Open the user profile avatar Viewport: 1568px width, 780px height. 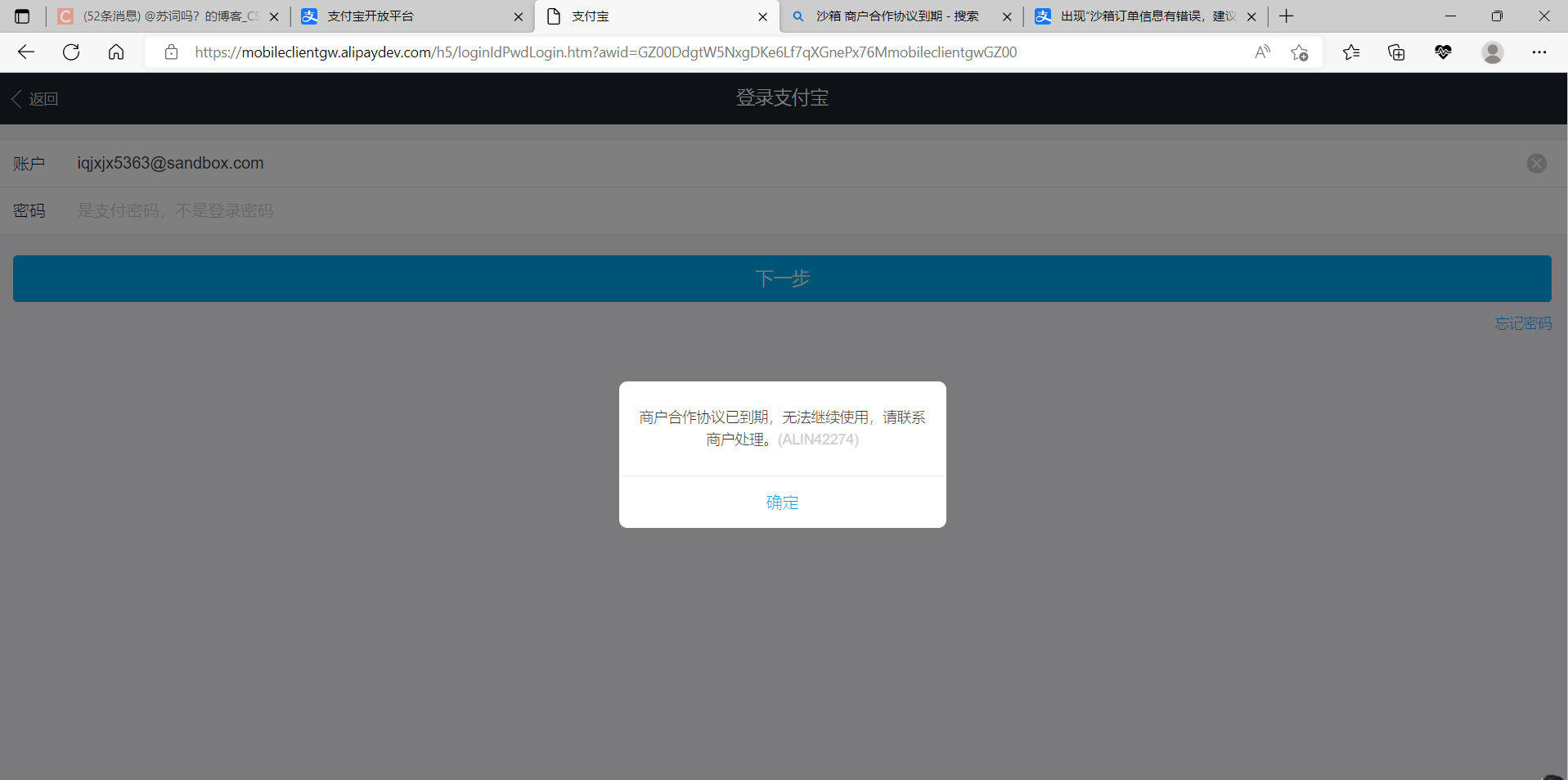pyautogui.click(x=1493, y=52)
